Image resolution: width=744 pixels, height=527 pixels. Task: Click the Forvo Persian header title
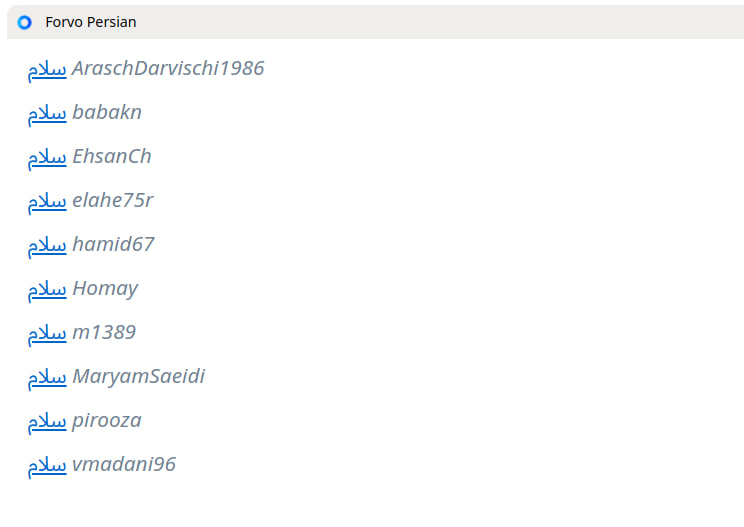(x=90, y=22)
